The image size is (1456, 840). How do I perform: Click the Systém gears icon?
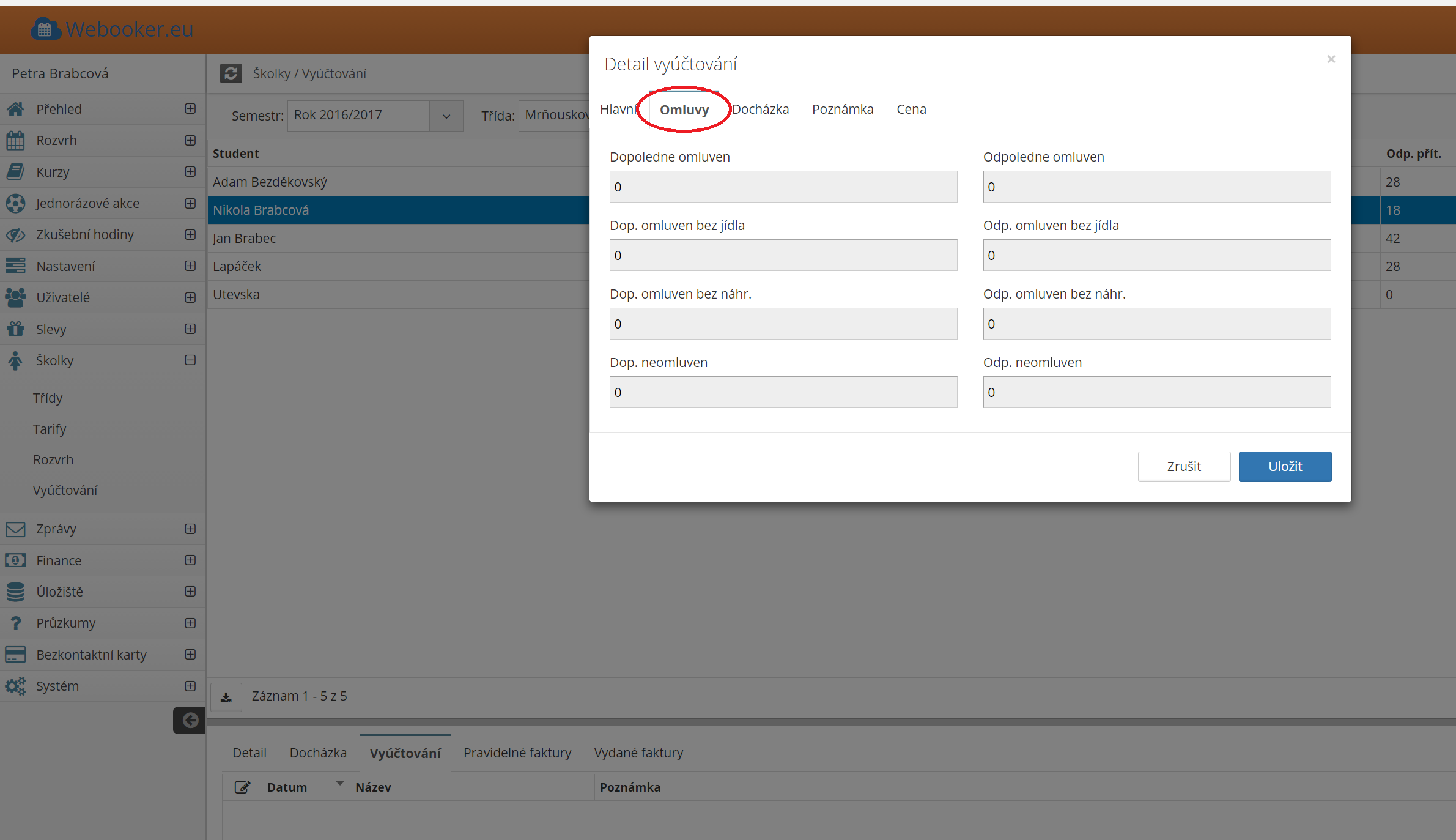pos(15,686)
